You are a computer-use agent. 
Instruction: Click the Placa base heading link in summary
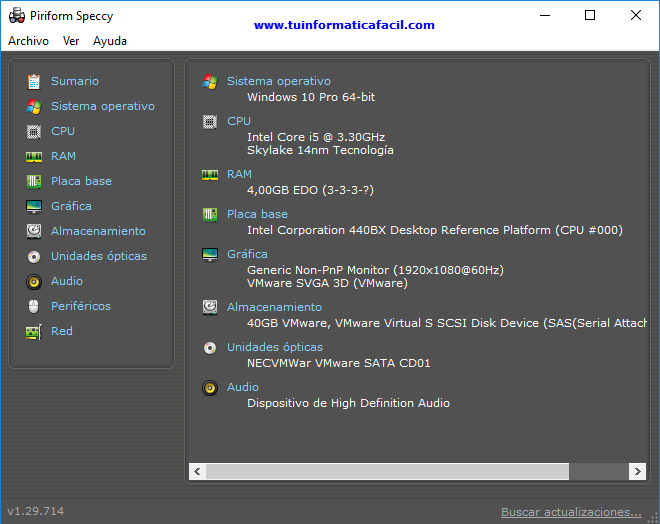tap(257, 214)
